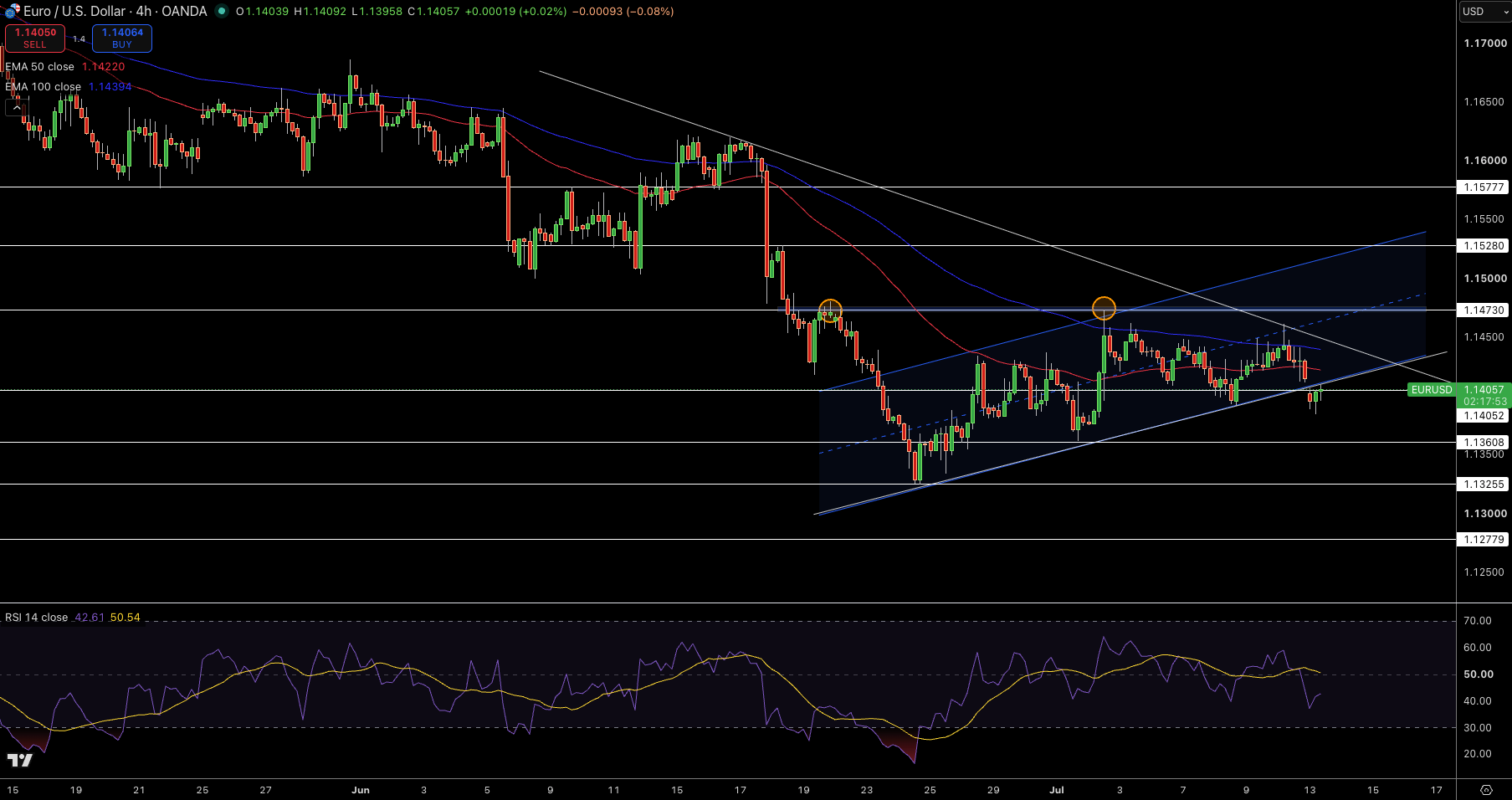Image resolution: width=1512 pixels, height=800 pixels.
Task: Click the 1.4 spread value between Sell and Buy
Action: tap(79, 38)
